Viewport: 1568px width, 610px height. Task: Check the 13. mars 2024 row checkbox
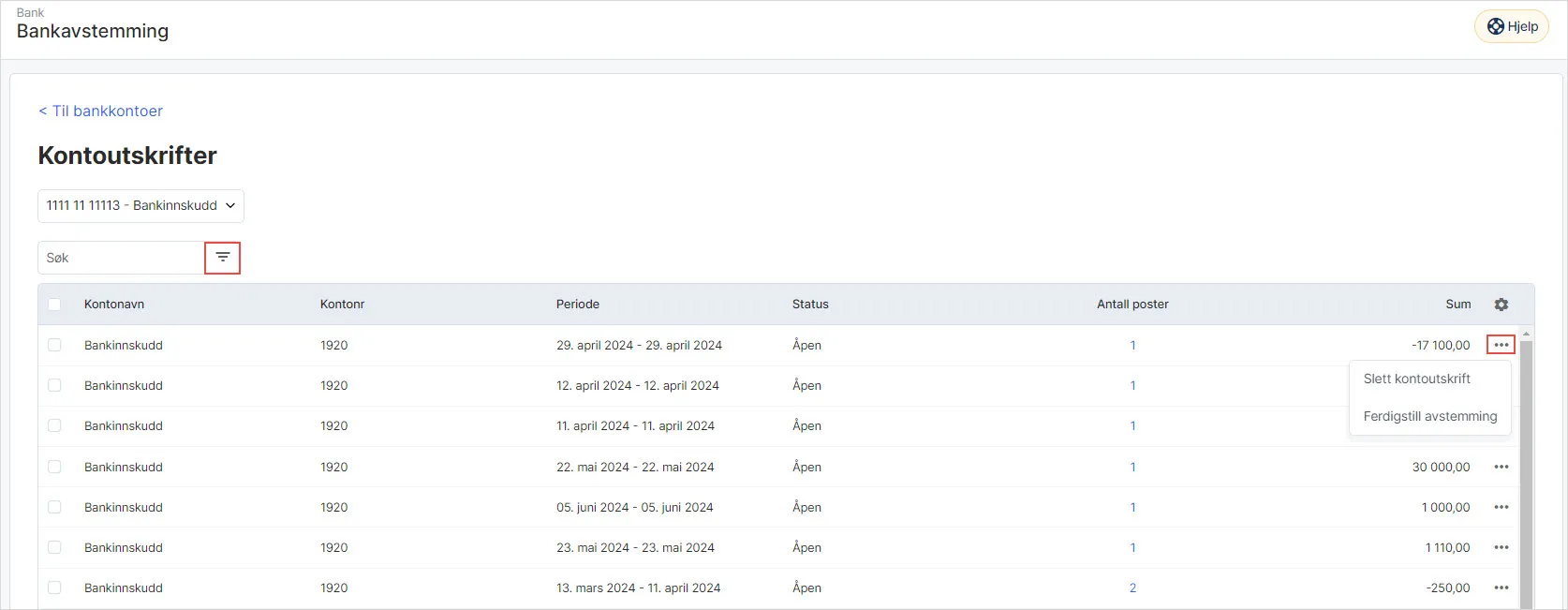tap(54, 588)
